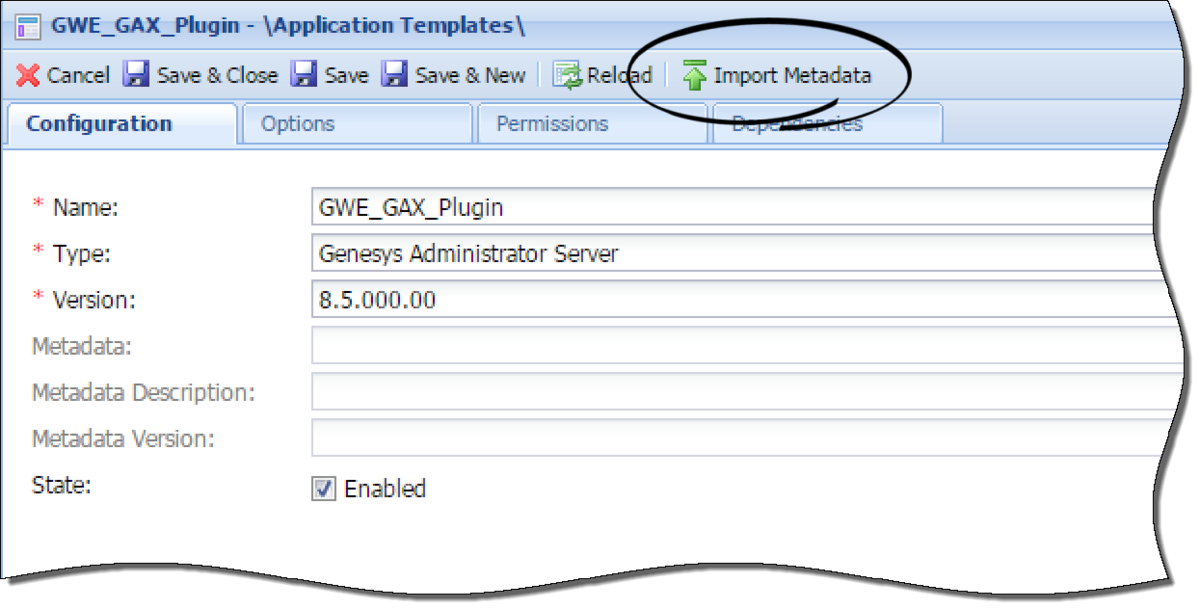Open the Permissions tab

point(591,124)
